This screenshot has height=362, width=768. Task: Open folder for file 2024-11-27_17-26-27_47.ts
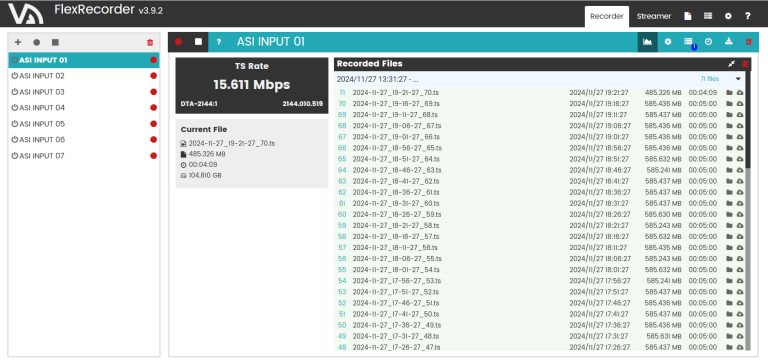[x=729, y=347]
